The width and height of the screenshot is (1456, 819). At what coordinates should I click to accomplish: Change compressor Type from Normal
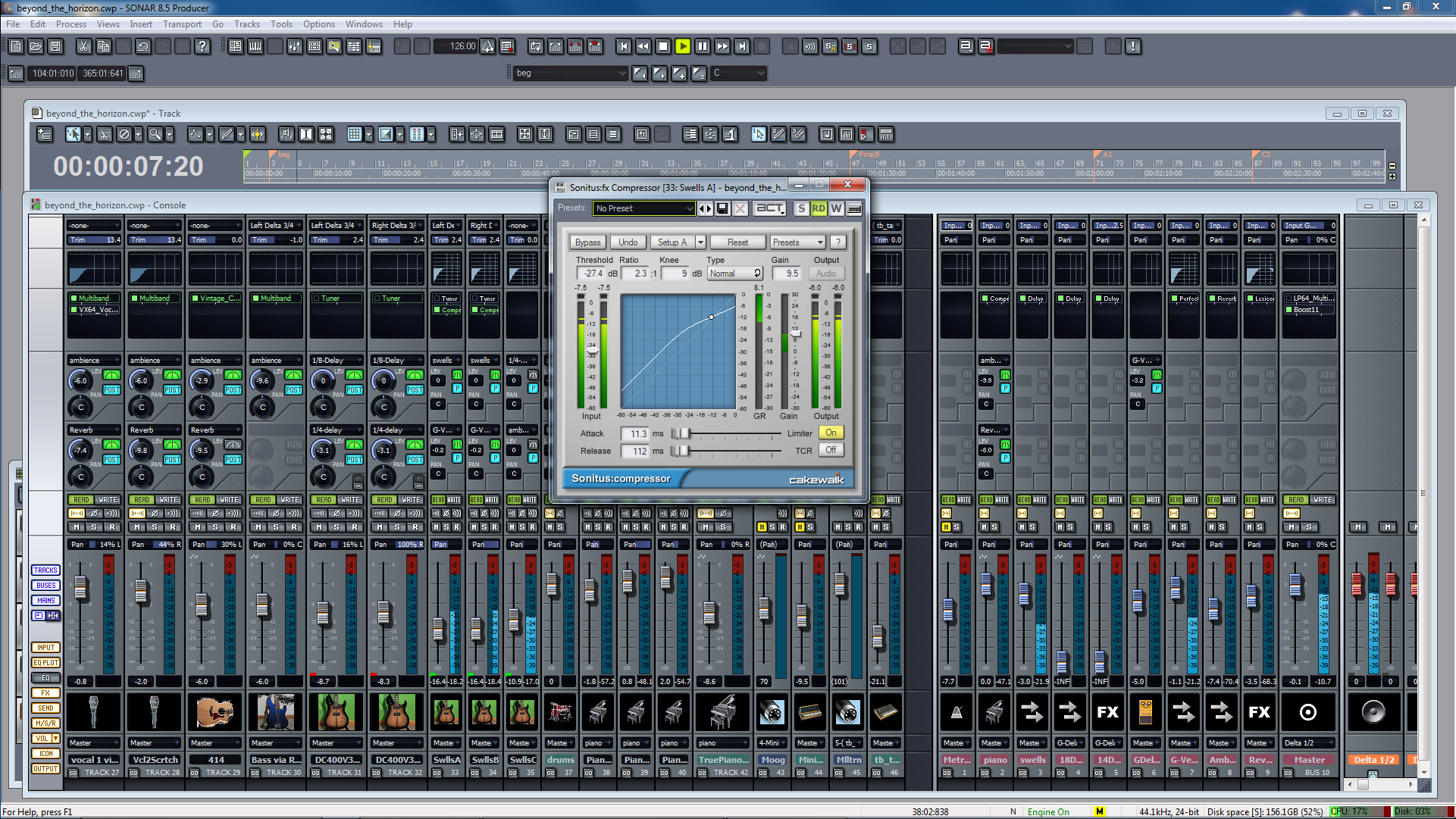[x=734, y=274]
